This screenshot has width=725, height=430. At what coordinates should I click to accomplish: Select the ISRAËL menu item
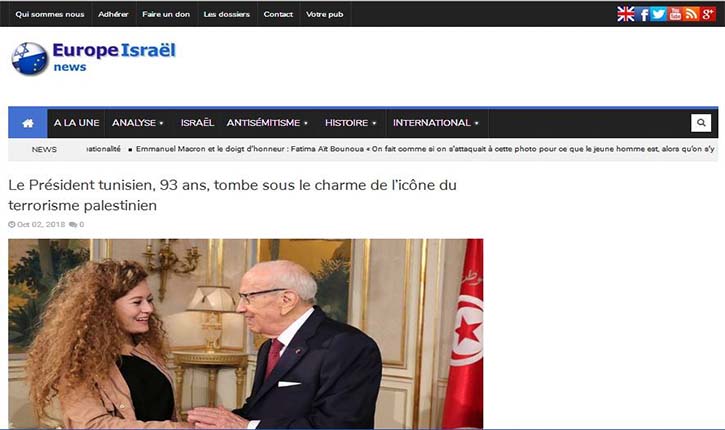click(x=197, y=123)
